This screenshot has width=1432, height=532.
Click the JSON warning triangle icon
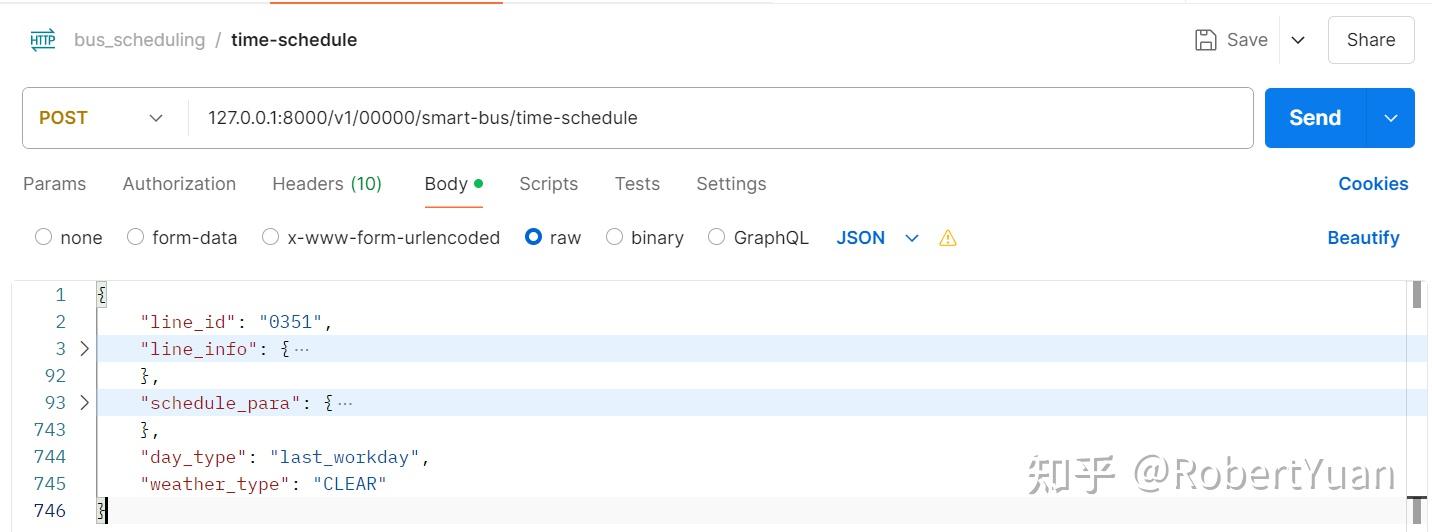click(x=948, y=238)
